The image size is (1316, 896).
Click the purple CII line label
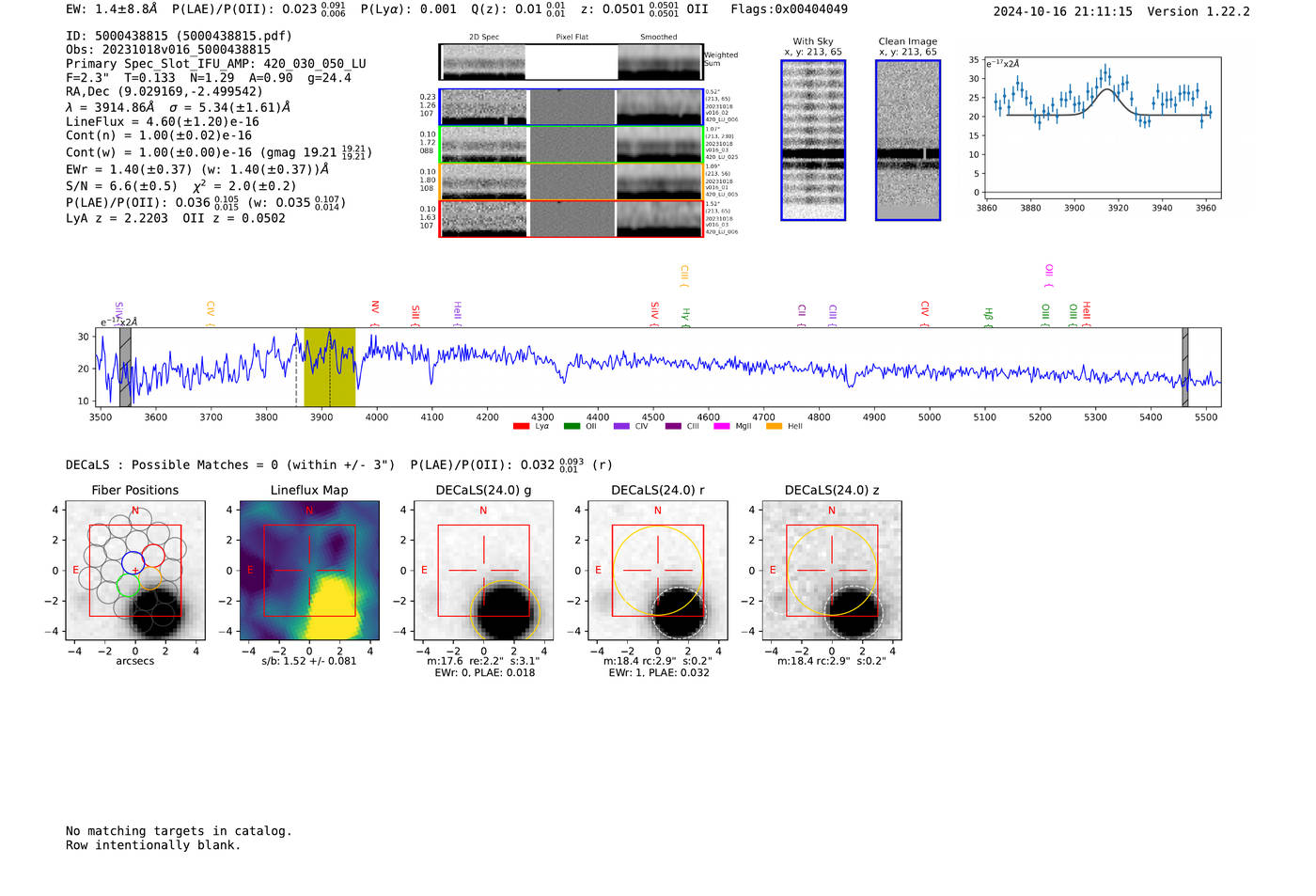point(802,314)
